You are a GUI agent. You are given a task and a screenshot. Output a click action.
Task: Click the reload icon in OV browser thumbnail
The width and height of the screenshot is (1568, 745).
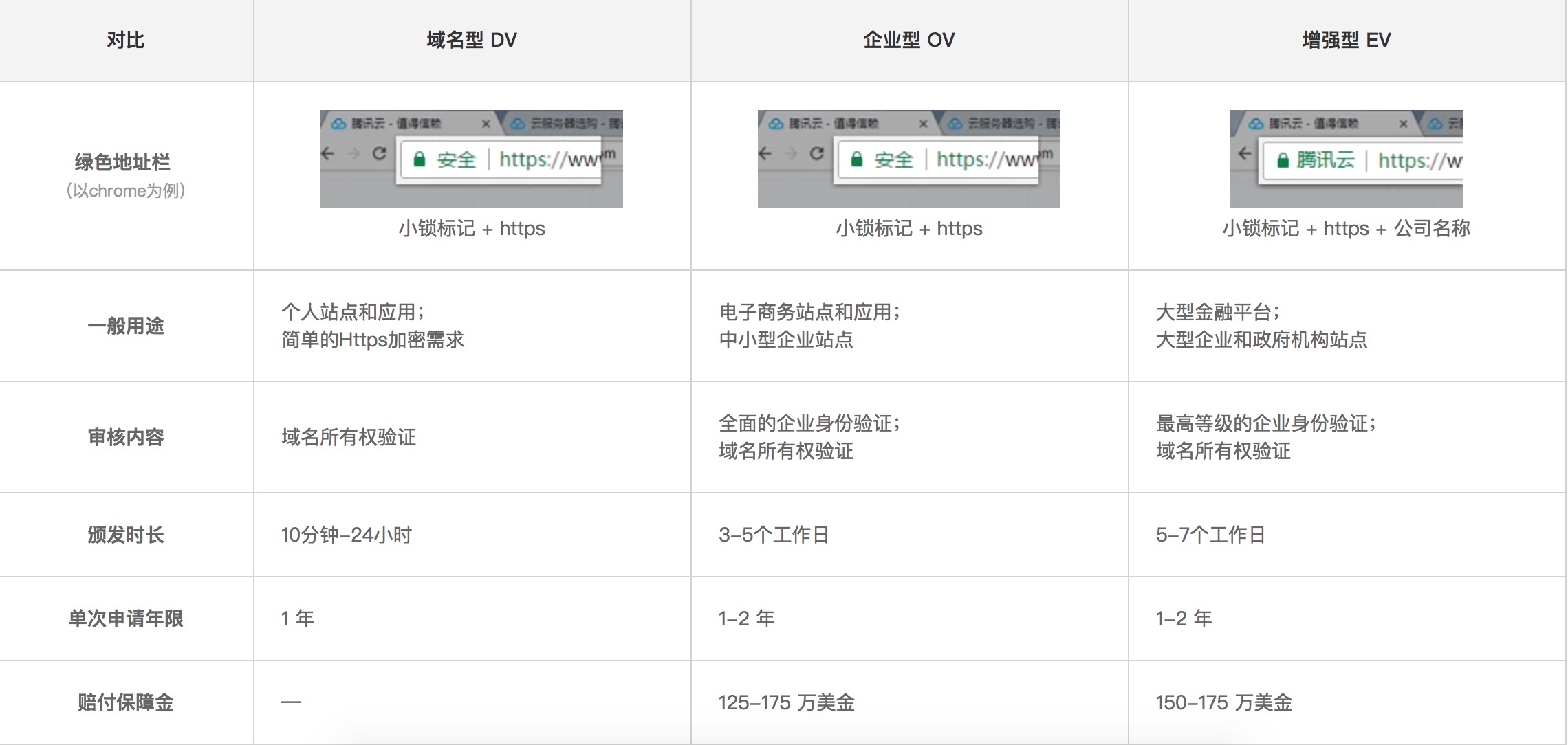(x=816, y=153)
